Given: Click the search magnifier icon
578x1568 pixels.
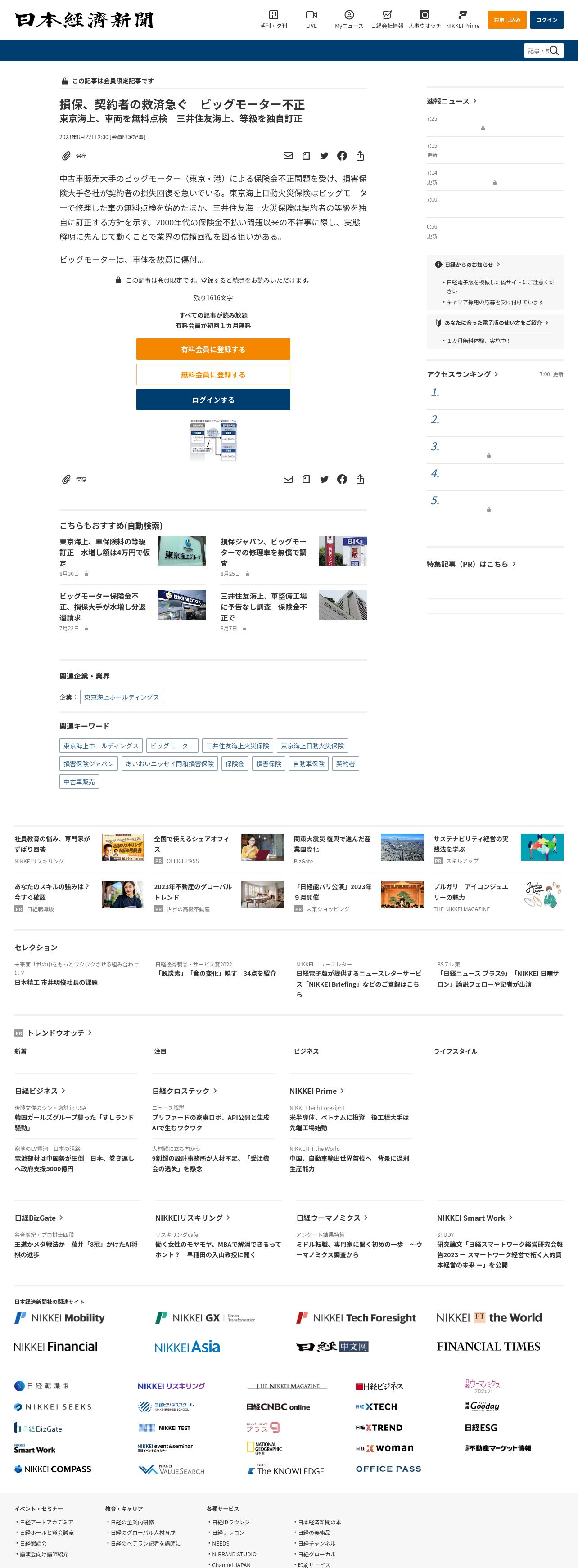Looking at the screenshot, I should coord(554,50).
